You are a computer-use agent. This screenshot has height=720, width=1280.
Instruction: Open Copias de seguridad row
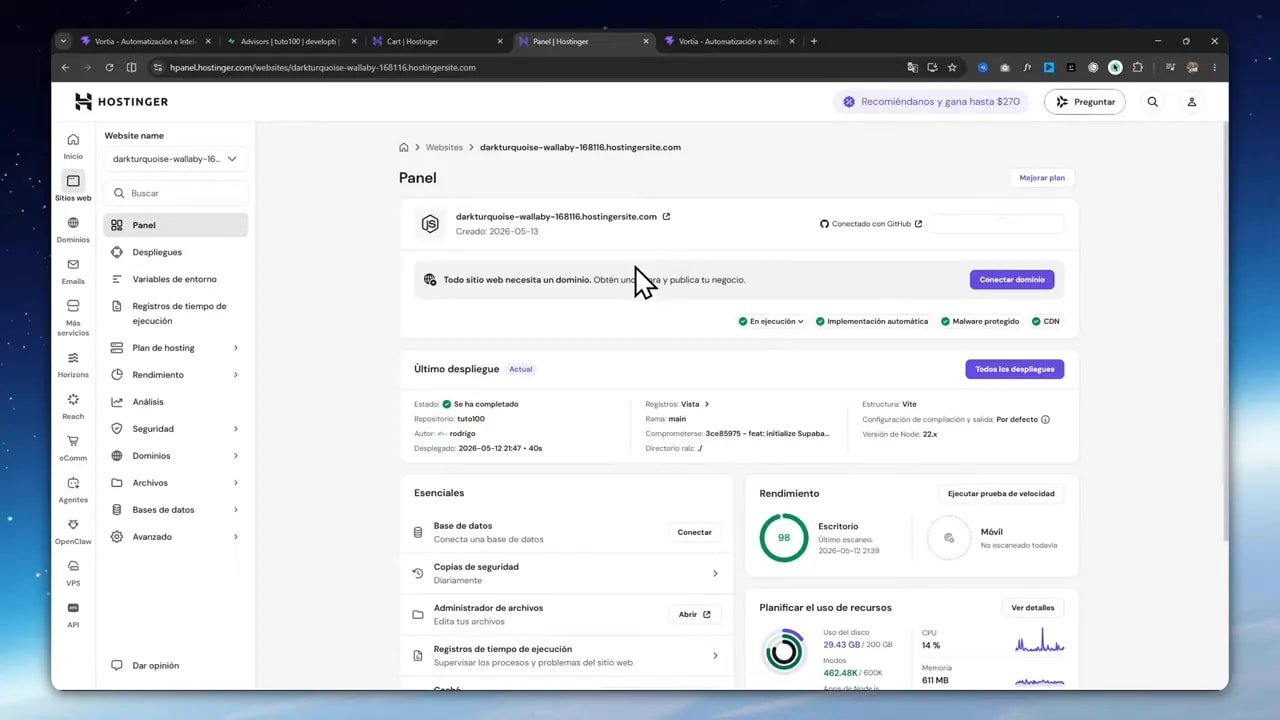(566, 573)
